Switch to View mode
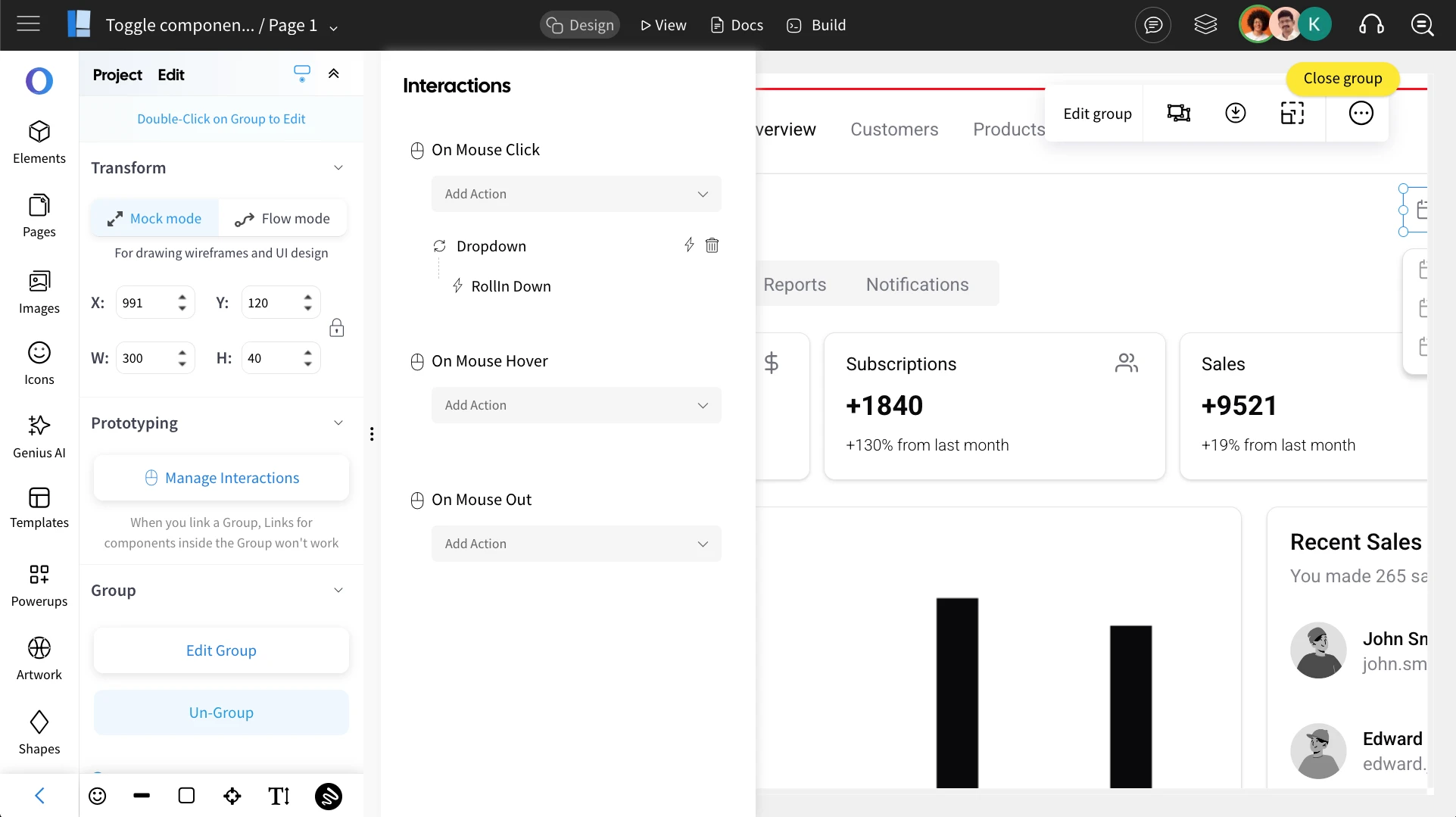1456x817 pixels. pos(663,25)
